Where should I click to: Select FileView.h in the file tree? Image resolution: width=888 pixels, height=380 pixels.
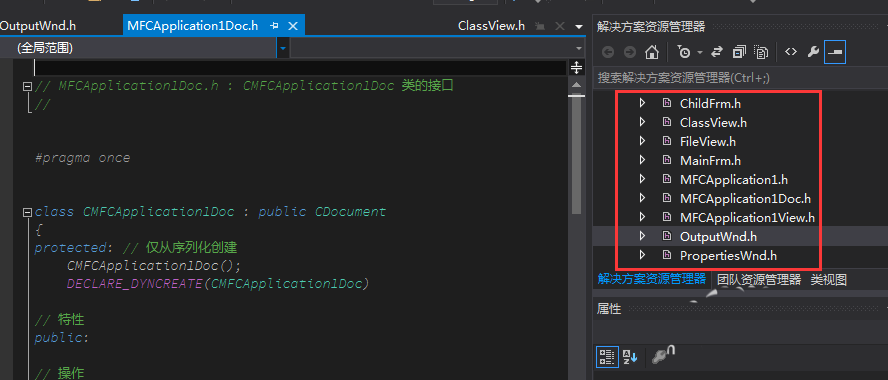pyautogui.click(x=707, y=142)
